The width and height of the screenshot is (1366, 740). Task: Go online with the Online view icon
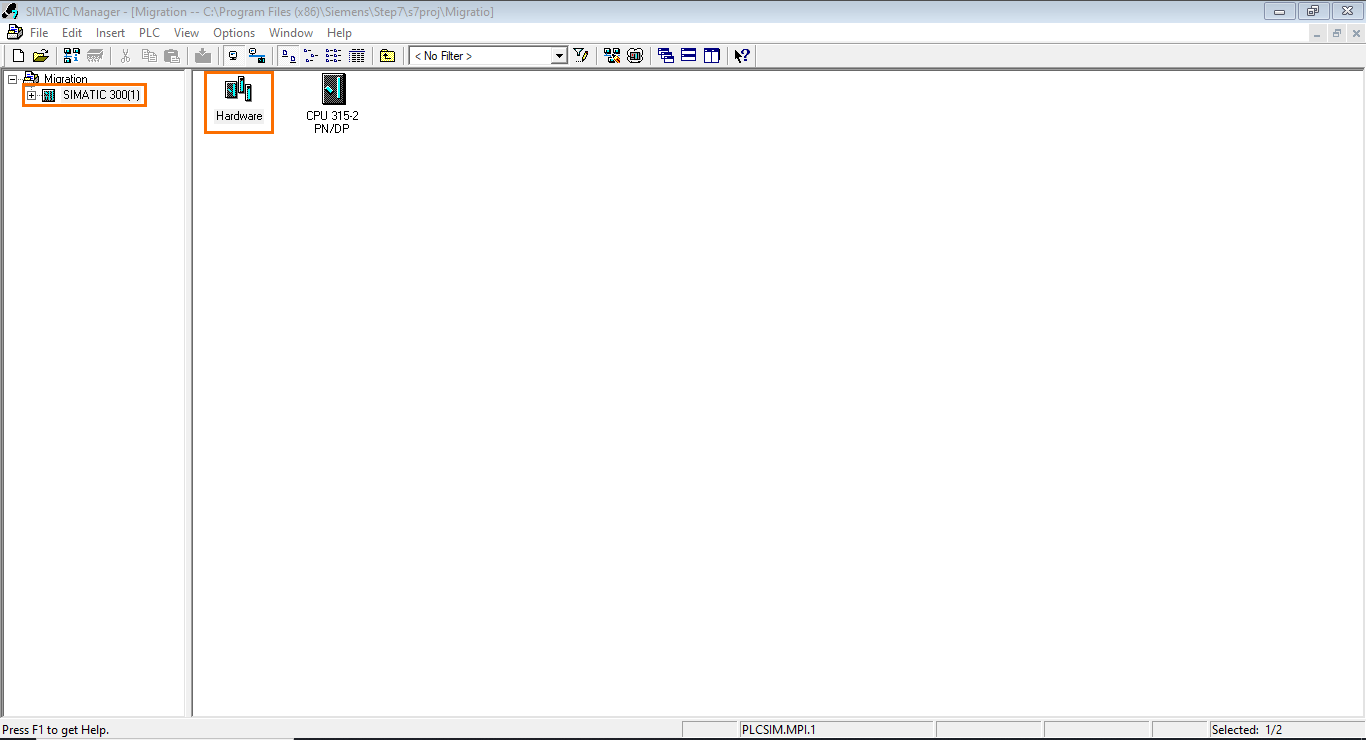click(256, 55)
